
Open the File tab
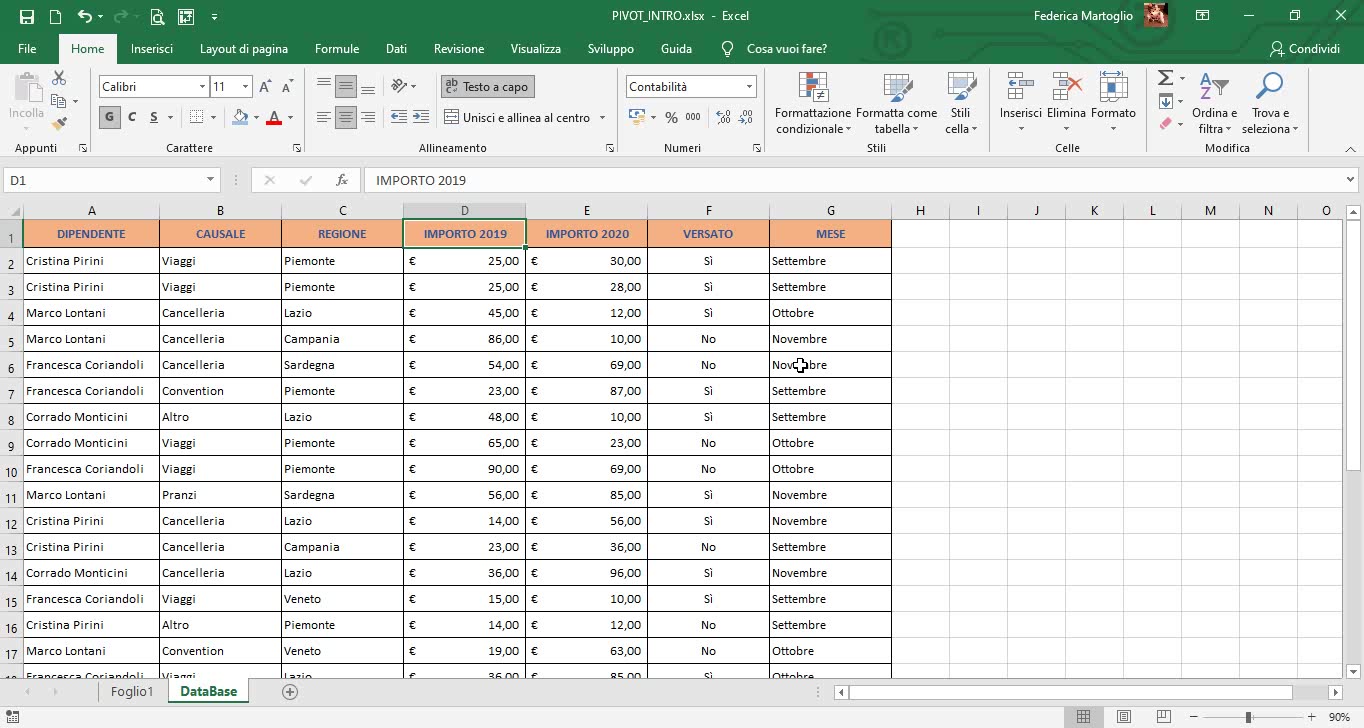[27, 48]
